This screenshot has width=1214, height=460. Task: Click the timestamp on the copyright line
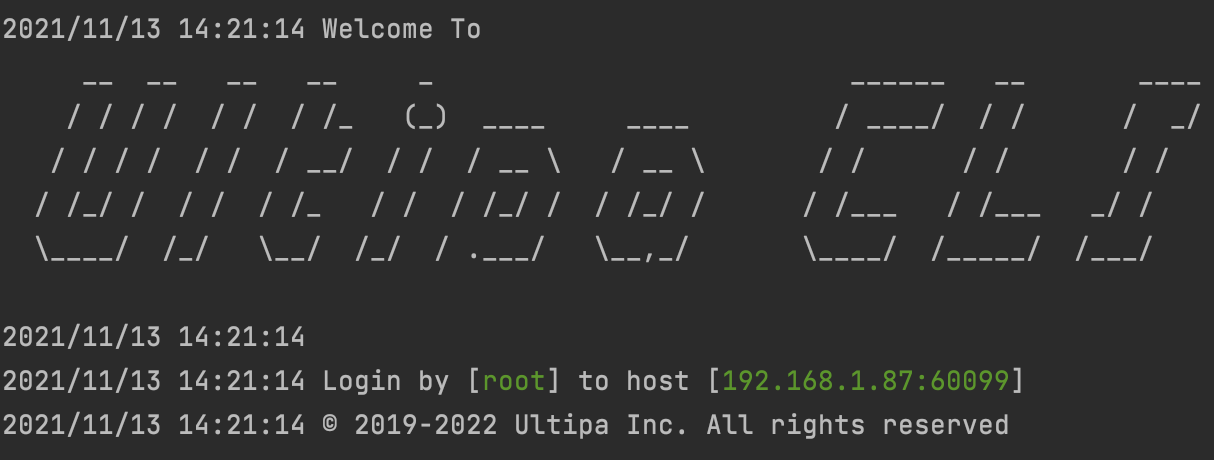click(154, 425)
